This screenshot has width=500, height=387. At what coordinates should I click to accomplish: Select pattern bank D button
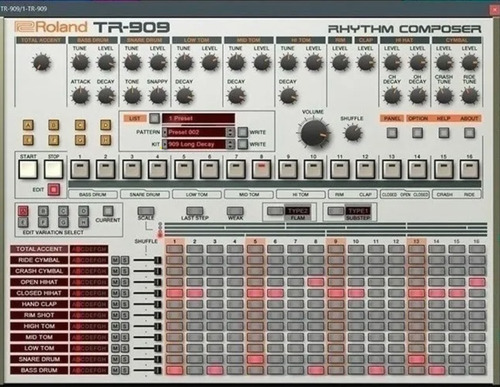[x=105, y=125]
